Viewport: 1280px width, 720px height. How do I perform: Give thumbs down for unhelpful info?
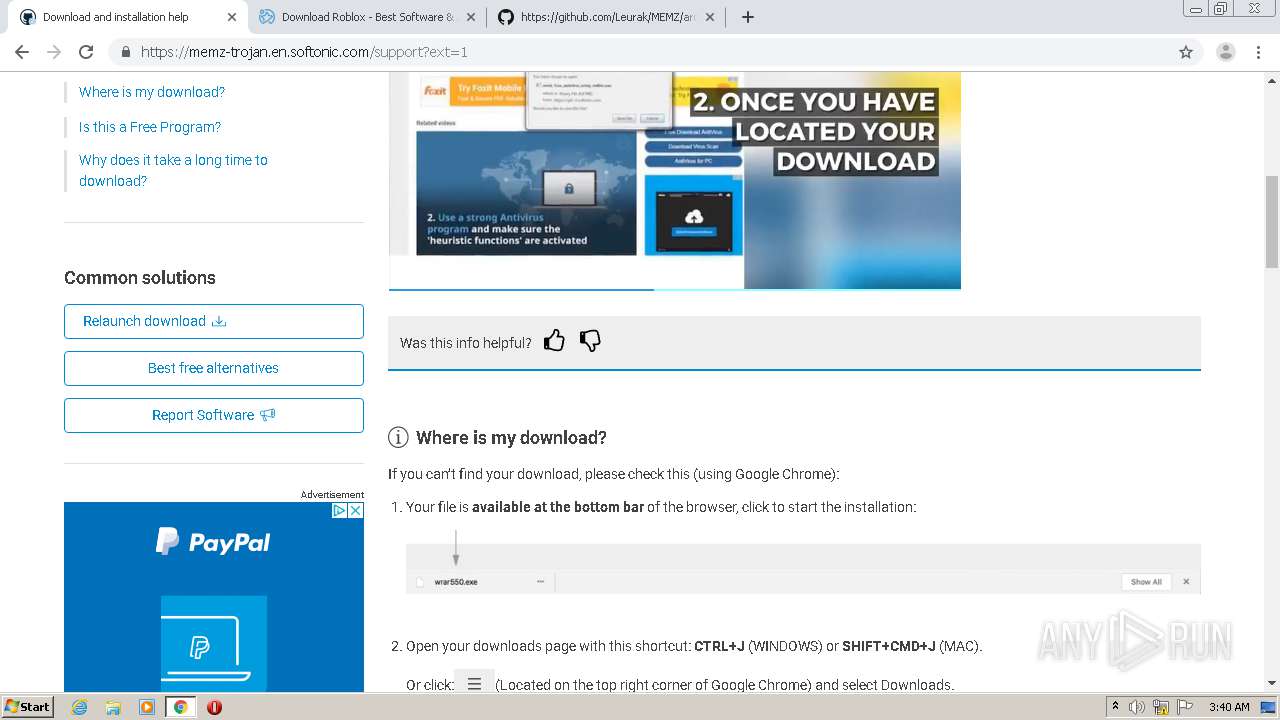click(590, 341)
